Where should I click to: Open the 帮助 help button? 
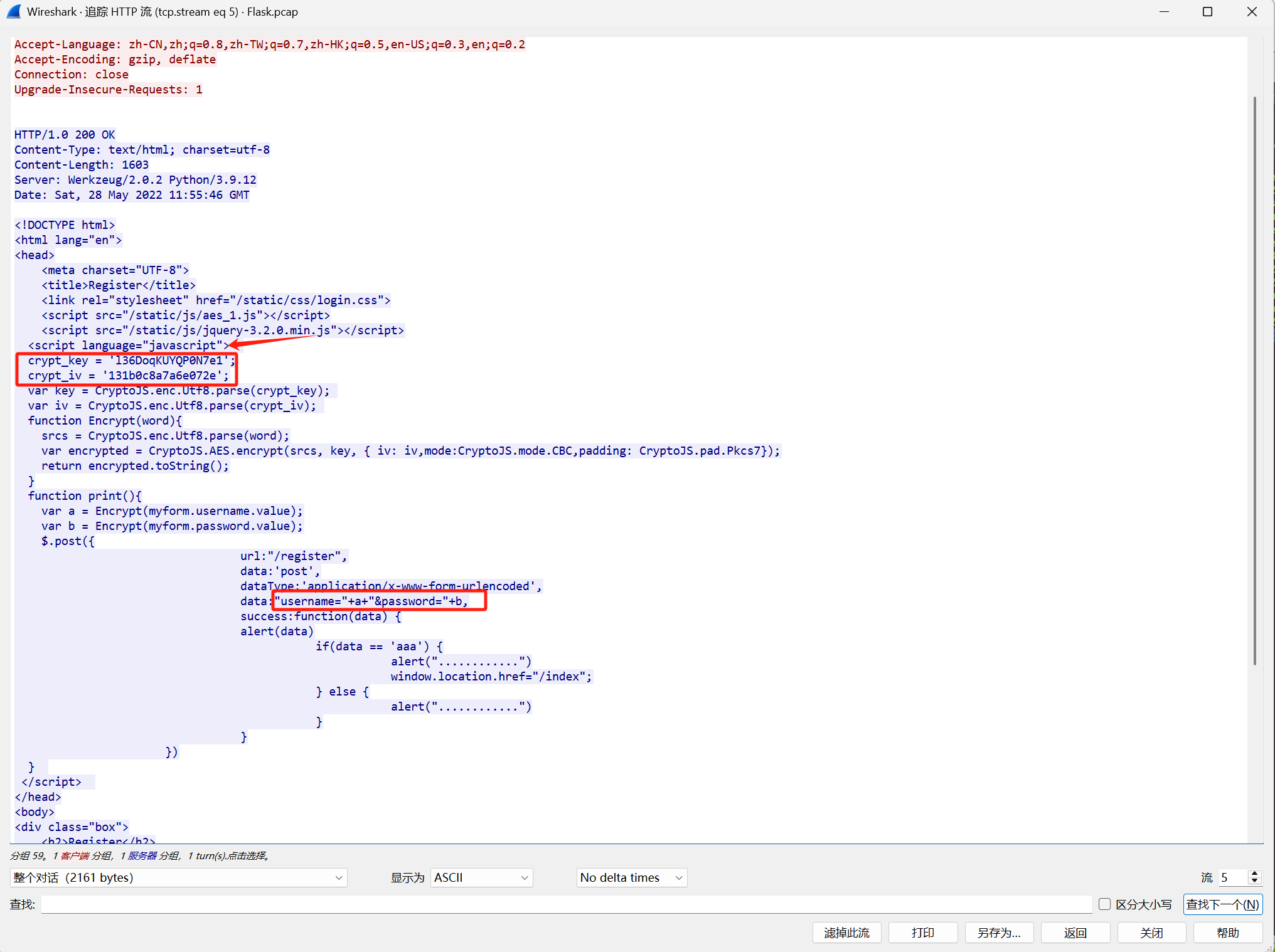point(1227,933)
